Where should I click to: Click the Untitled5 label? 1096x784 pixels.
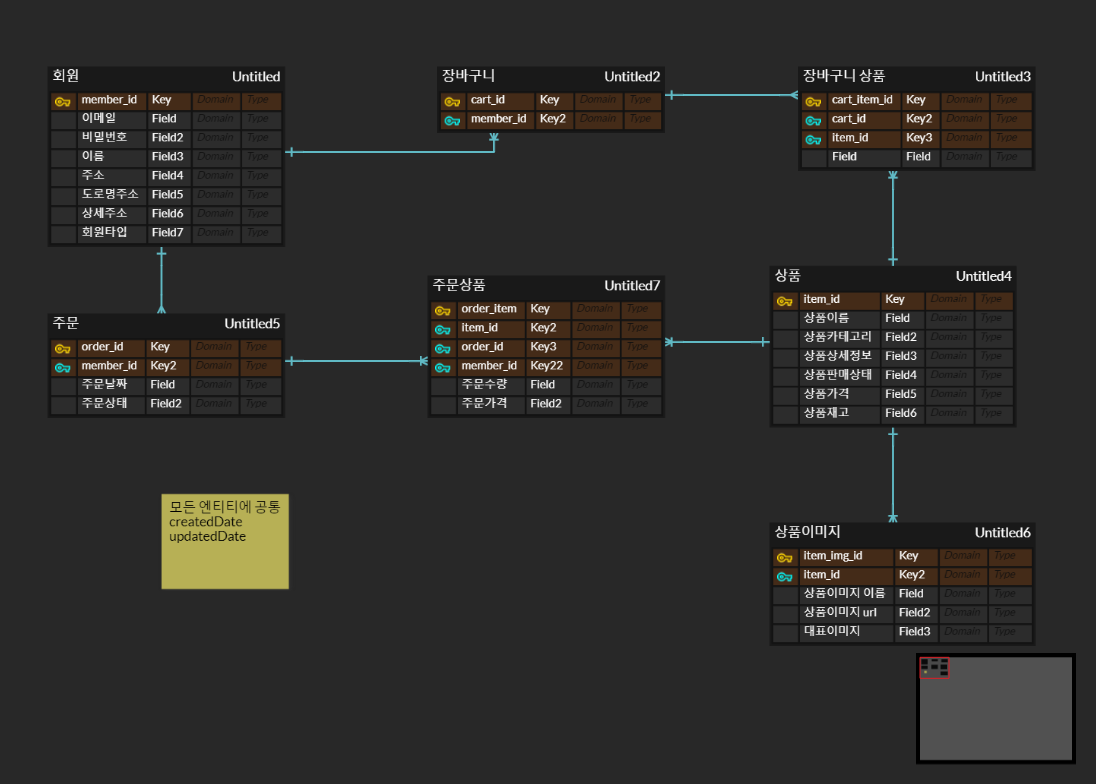pyautogui.click(x=252, y=324)
